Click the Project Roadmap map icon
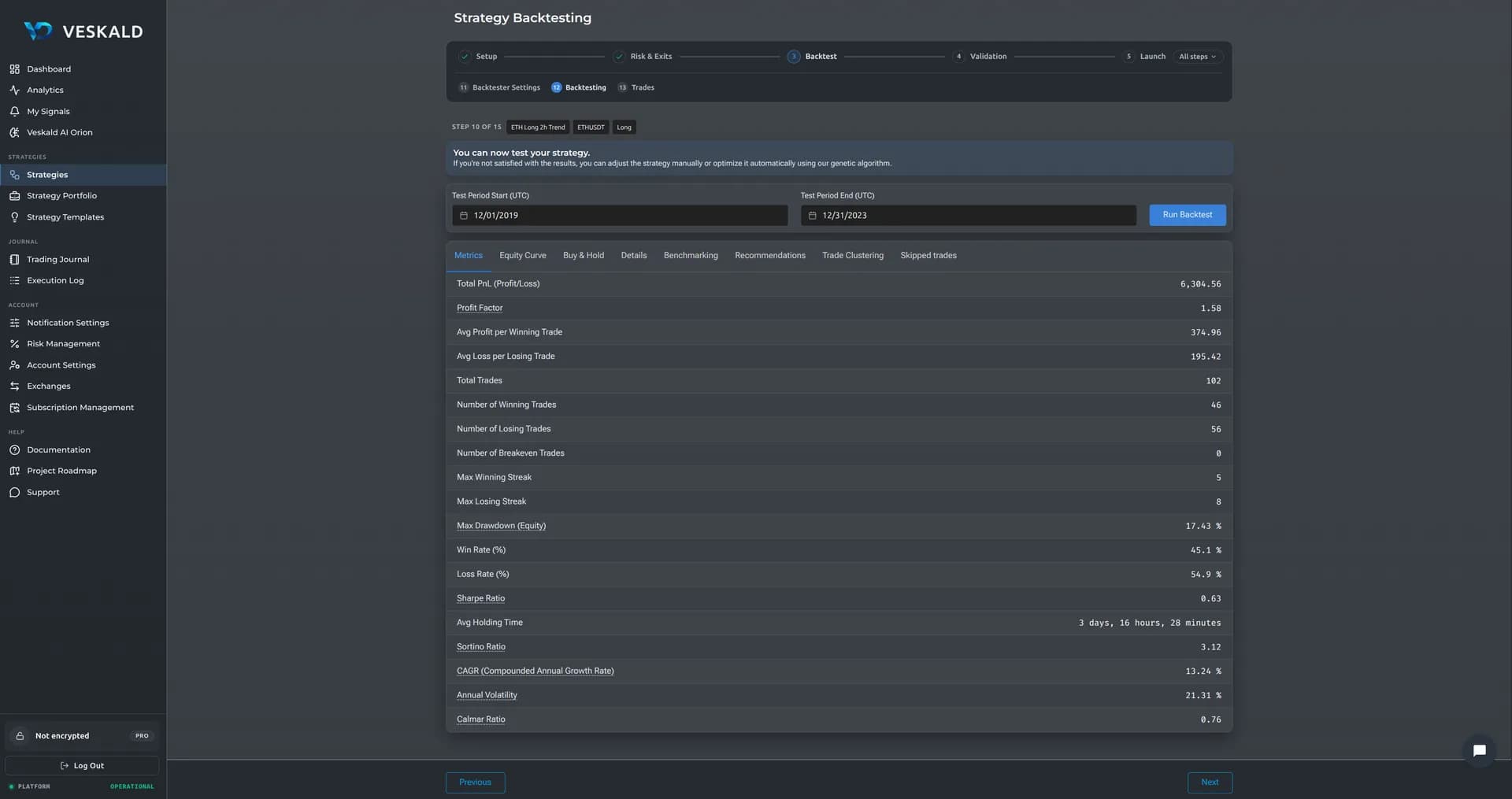The height and width of the screenshot is (799, 1512). pos(14,471)
